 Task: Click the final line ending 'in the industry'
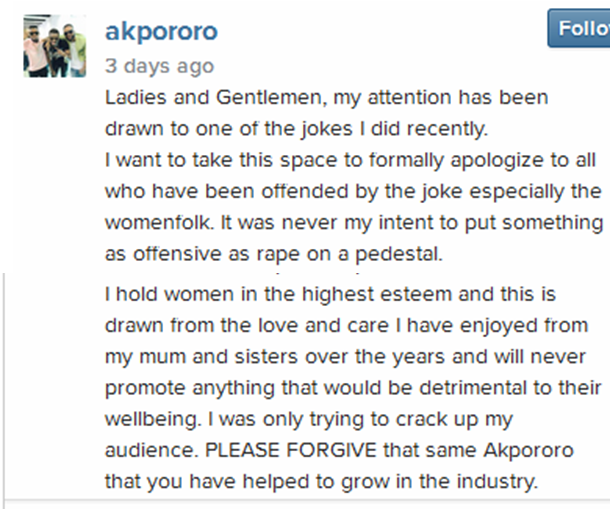(322, 481)
